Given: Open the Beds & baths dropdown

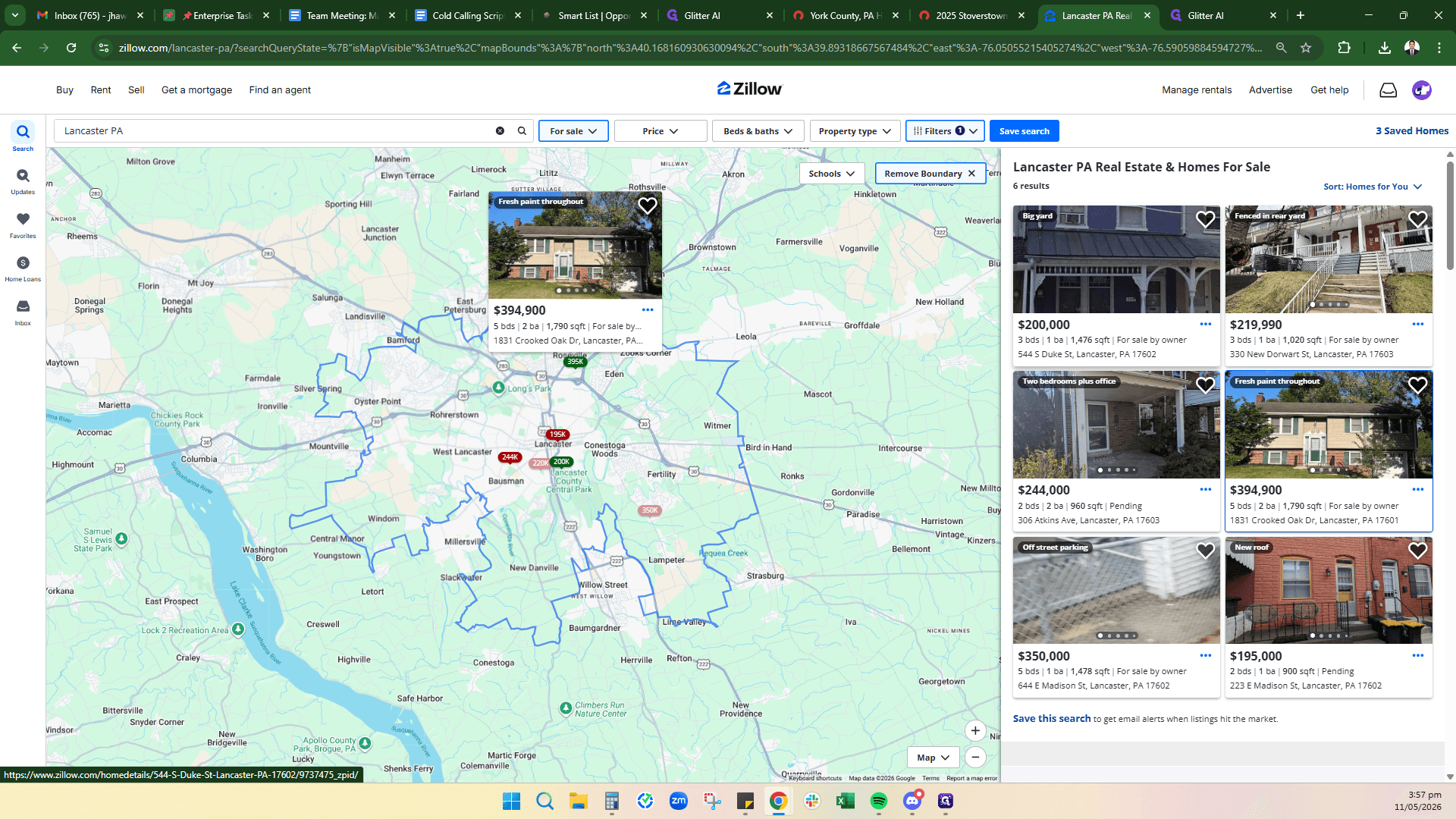Looking at the screenshot, I should 758,131.
